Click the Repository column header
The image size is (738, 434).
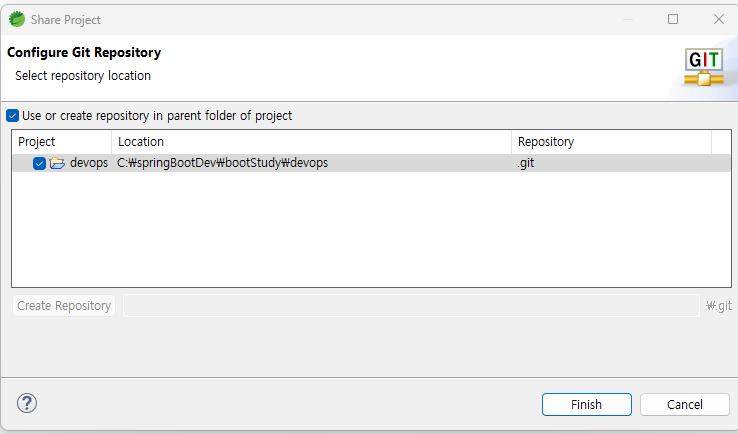[611, 142]
